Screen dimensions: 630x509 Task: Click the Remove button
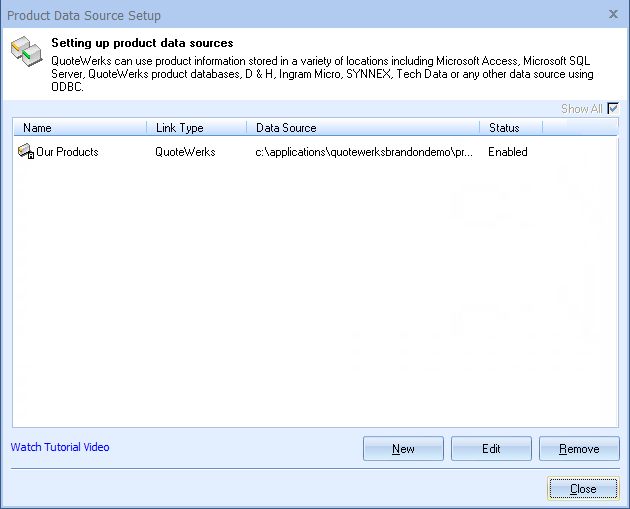click(579, 448)
